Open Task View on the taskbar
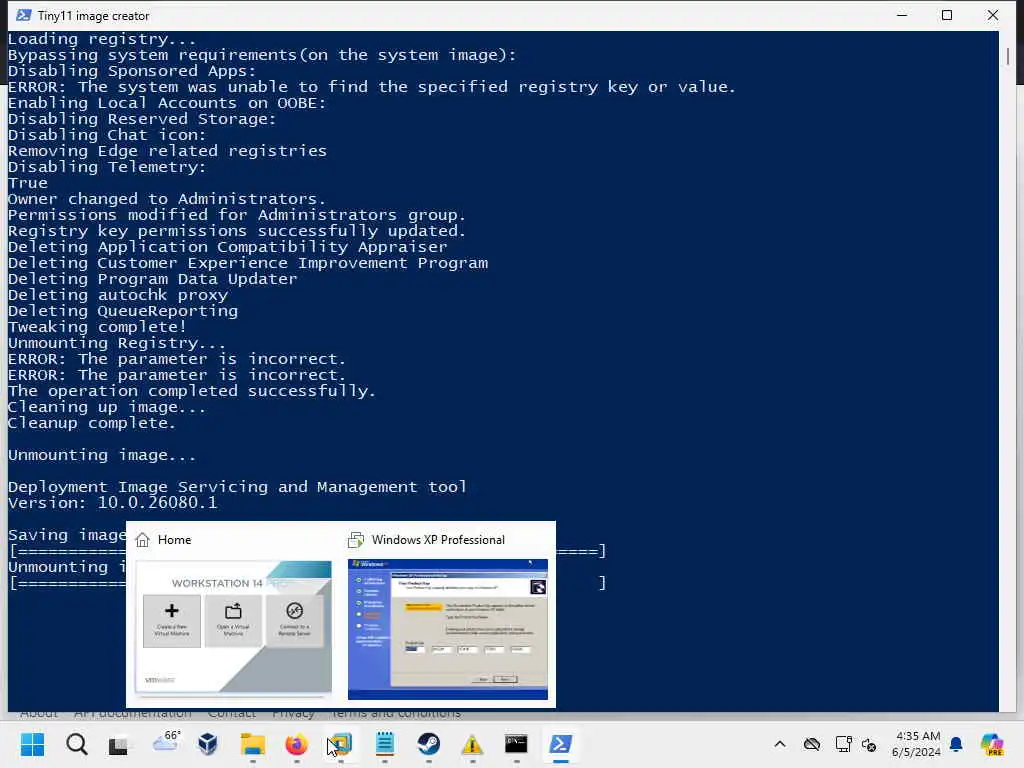 [118, 744]
